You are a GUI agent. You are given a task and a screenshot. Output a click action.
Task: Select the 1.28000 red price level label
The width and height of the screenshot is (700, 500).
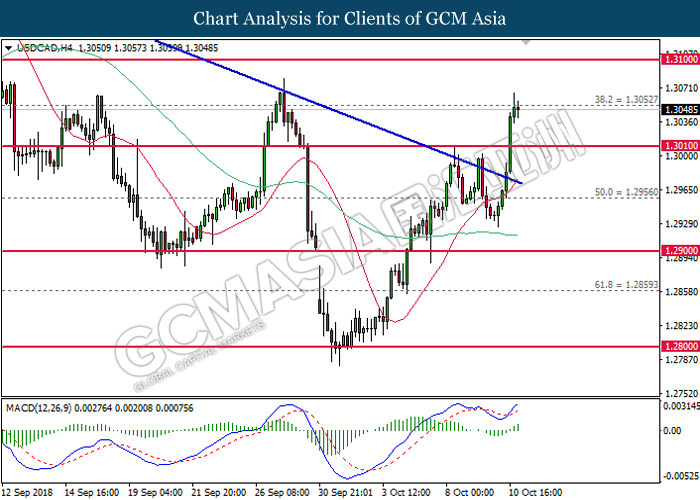click(x=681, y=346)
